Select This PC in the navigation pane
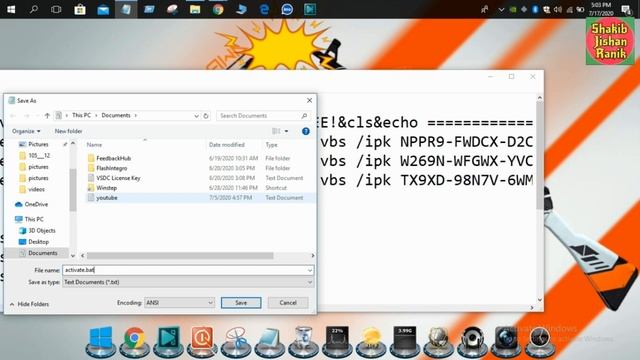Image resolution: width=640 pixels, height=360 pixels. 34,219
